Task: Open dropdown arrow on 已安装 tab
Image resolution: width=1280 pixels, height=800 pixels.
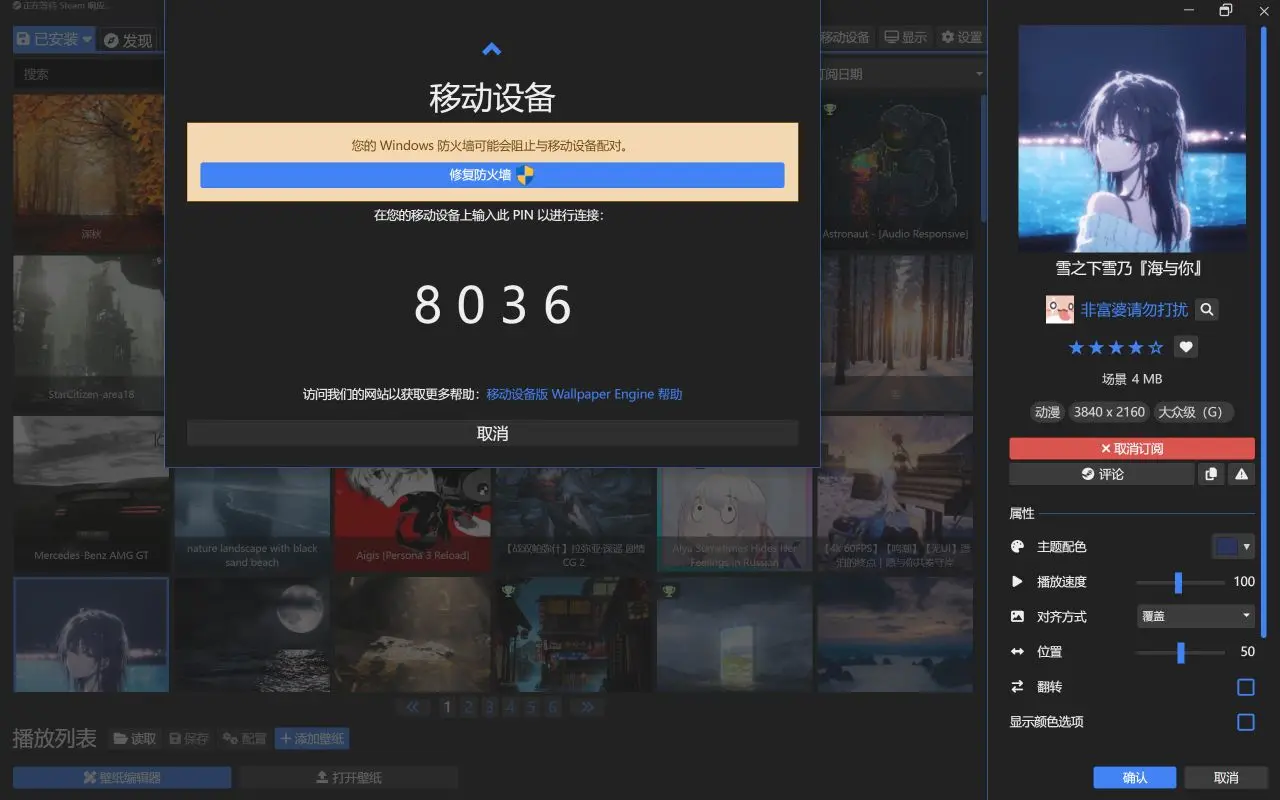Action: tap(87, 39)
